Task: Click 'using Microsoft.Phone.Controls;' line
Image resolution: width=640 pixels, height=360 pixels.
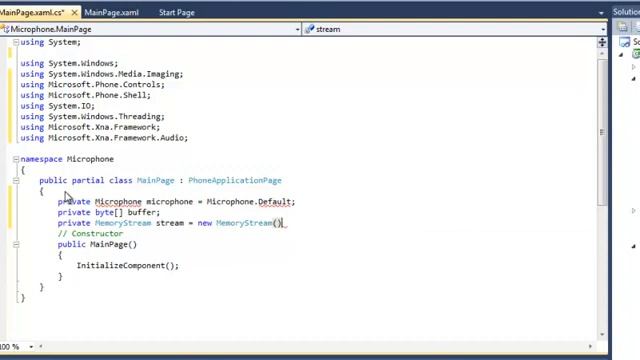Action: click(92, 84)
